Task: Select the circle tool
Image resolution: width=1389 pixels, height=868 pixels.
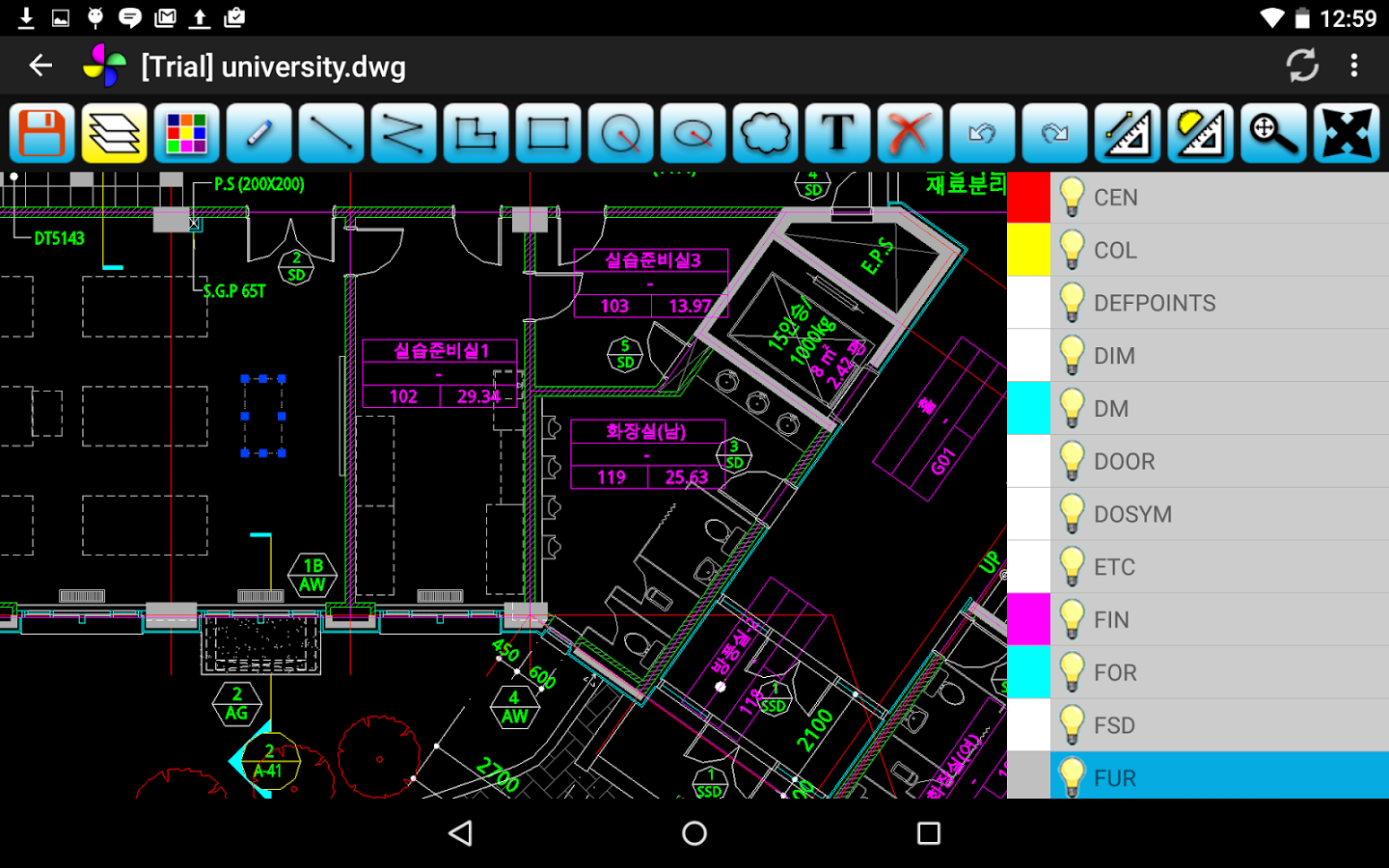Action: click(x=620, y=133)
